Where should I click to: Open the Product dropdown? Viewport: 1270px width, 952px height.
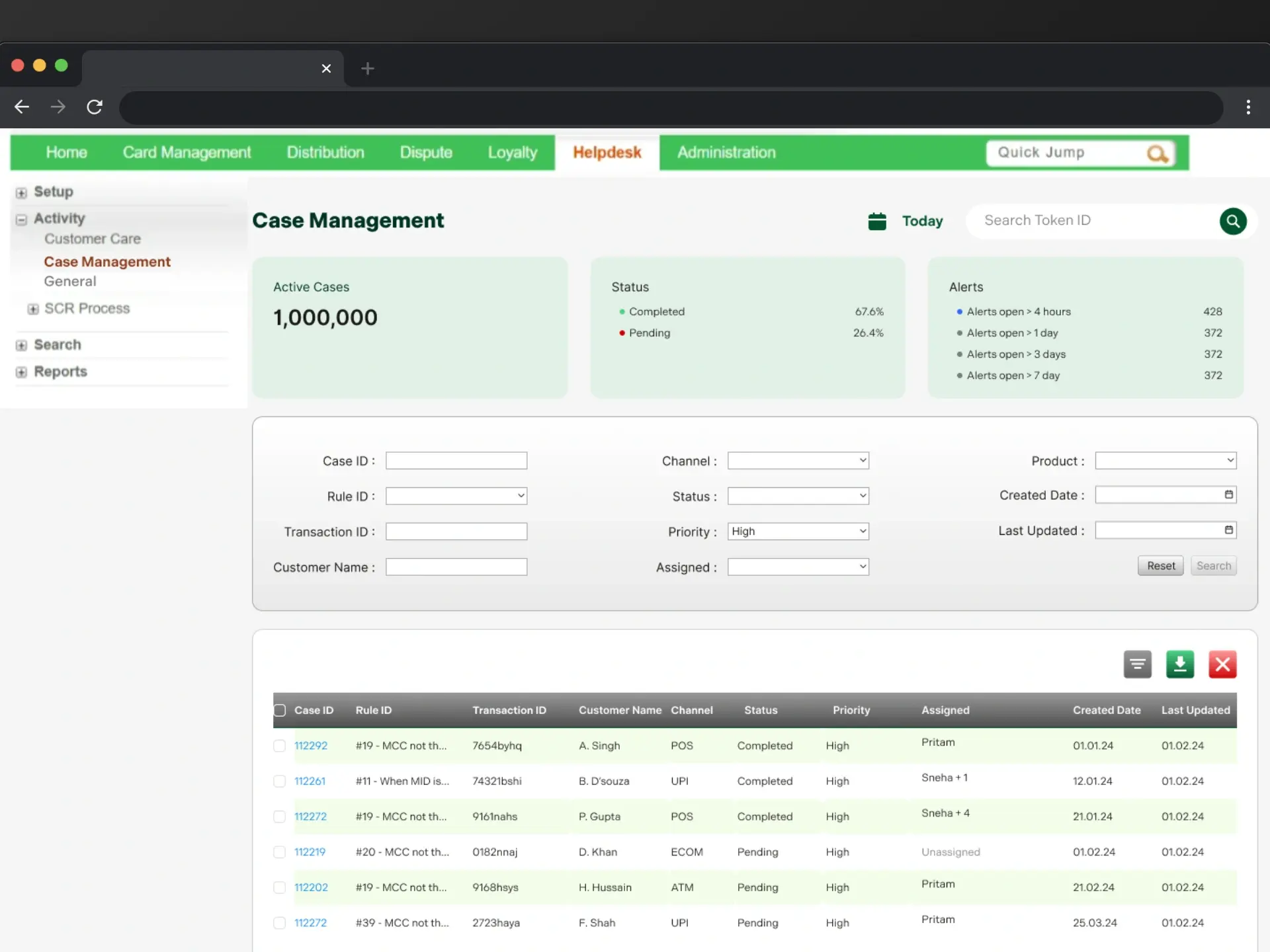pyautogui.click(x=1165, y=461)
